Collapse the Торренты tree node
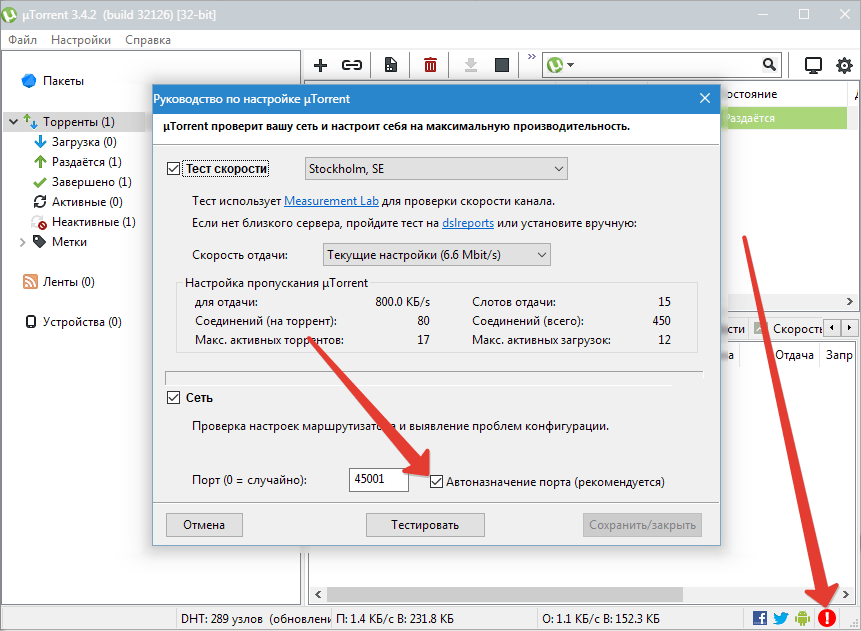861x631 pixels. [x=14, y=121]
